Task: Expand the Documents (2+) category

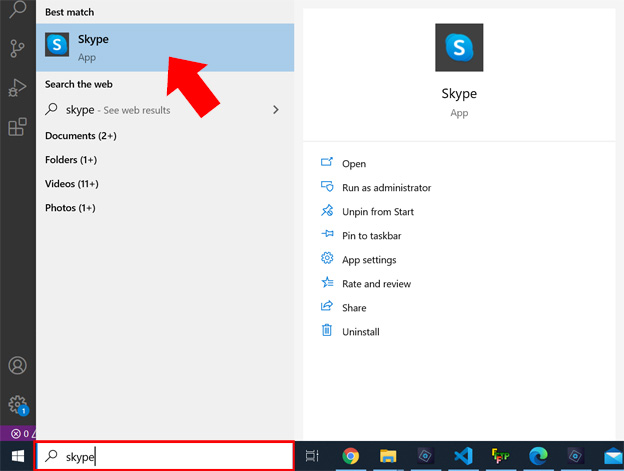Action: point(81,136)
